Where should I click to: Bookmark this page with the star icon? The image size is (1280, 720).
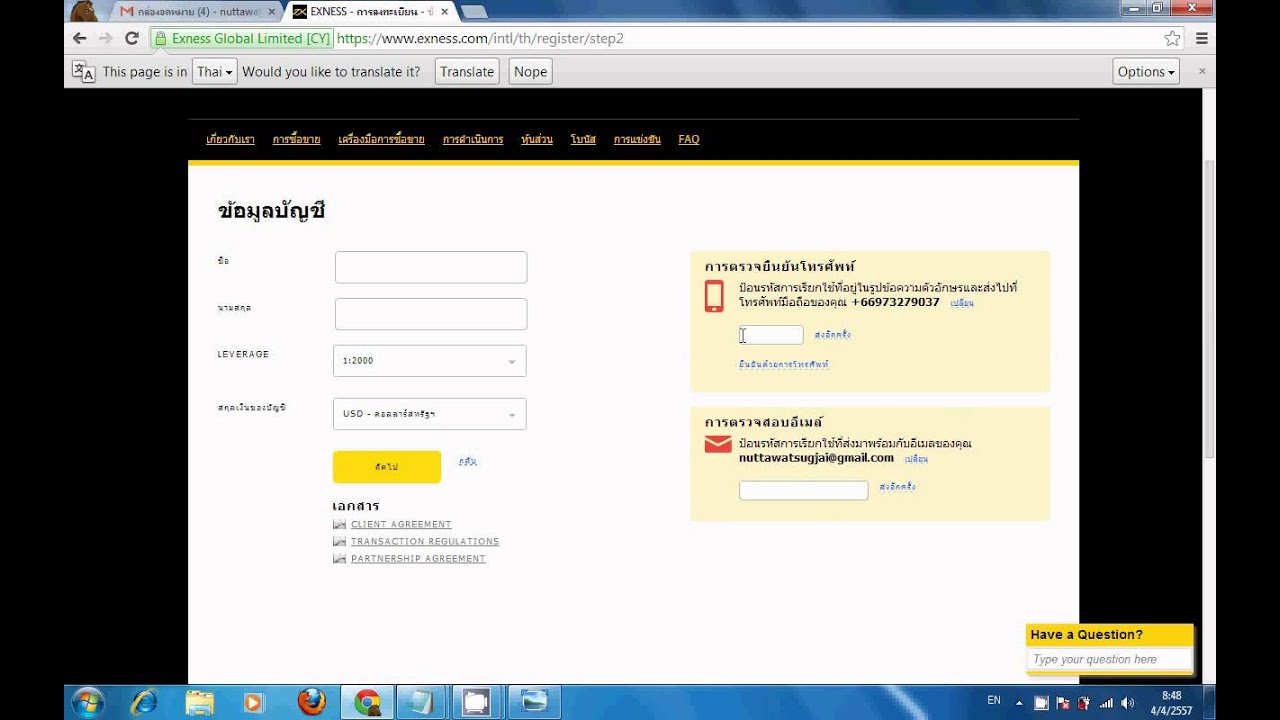[x=1172, y=38]
